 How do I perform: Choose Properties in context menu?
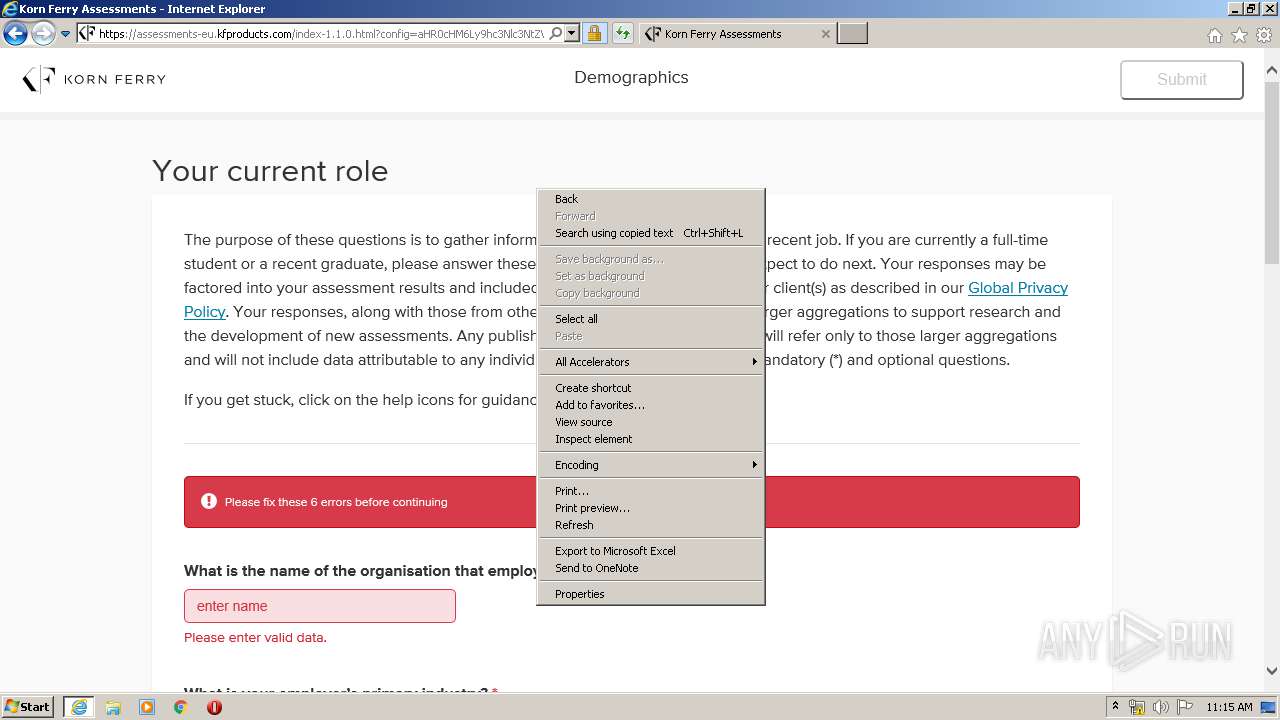(651, 594)
